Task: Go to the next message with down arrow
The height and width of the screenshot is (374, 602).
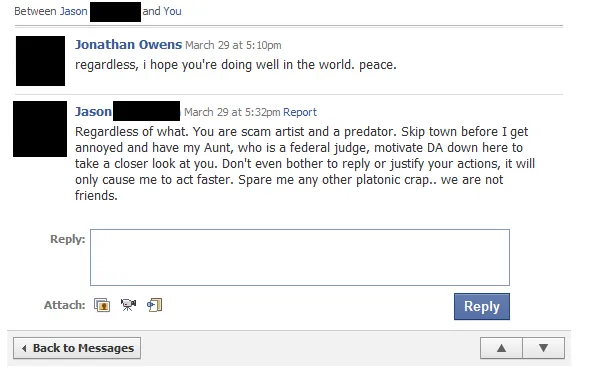Action: click(543, 348)
